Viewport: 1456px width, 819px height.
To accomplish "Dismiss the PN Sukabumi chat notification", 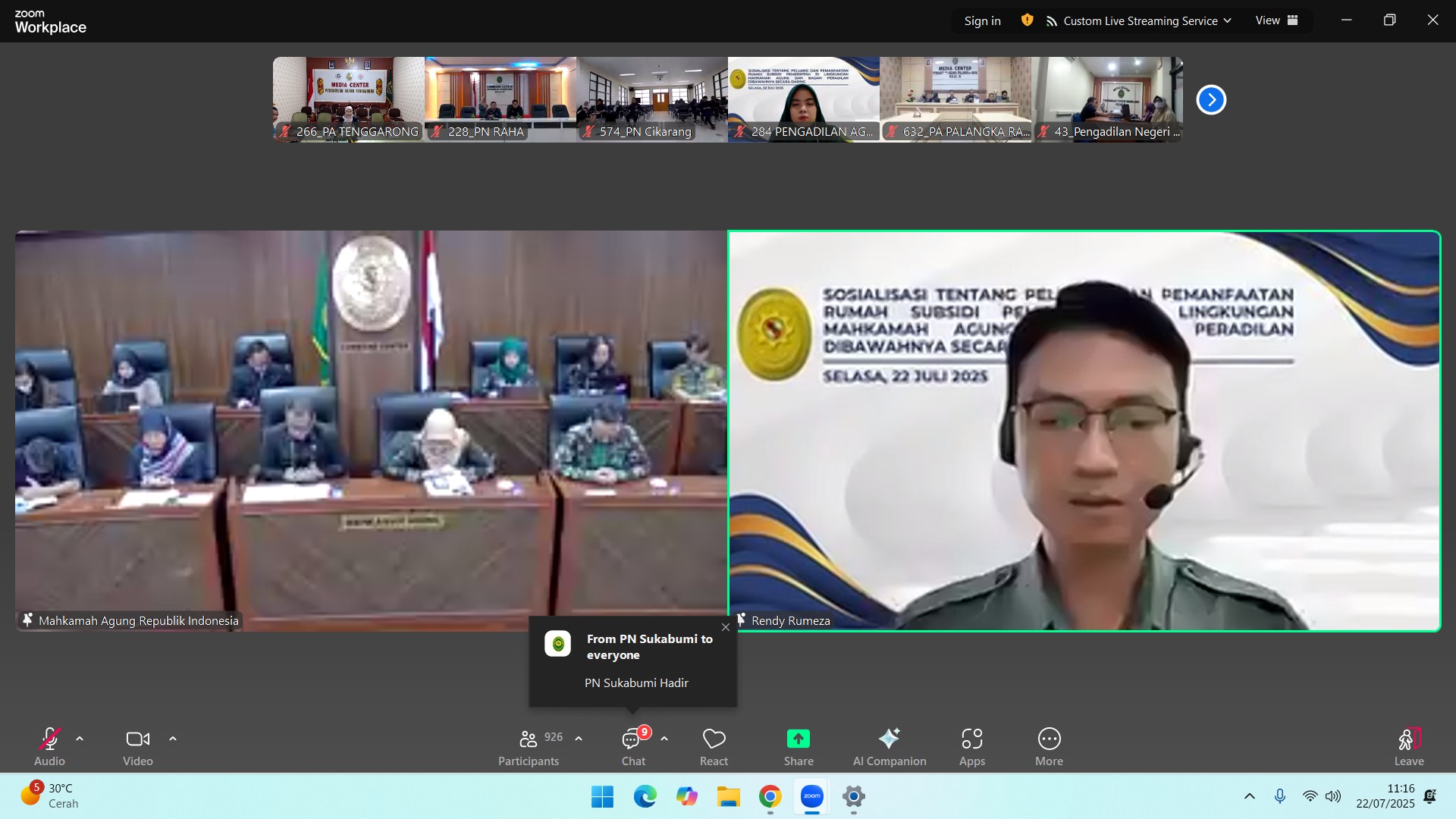I will click(x=726, y=627).
